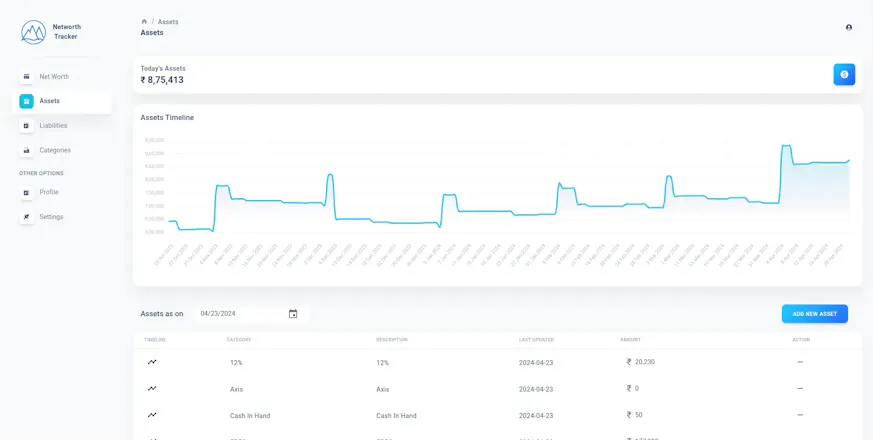Click the Net Worth sidebar icon

pyautogui.click(x=26, y=76)
